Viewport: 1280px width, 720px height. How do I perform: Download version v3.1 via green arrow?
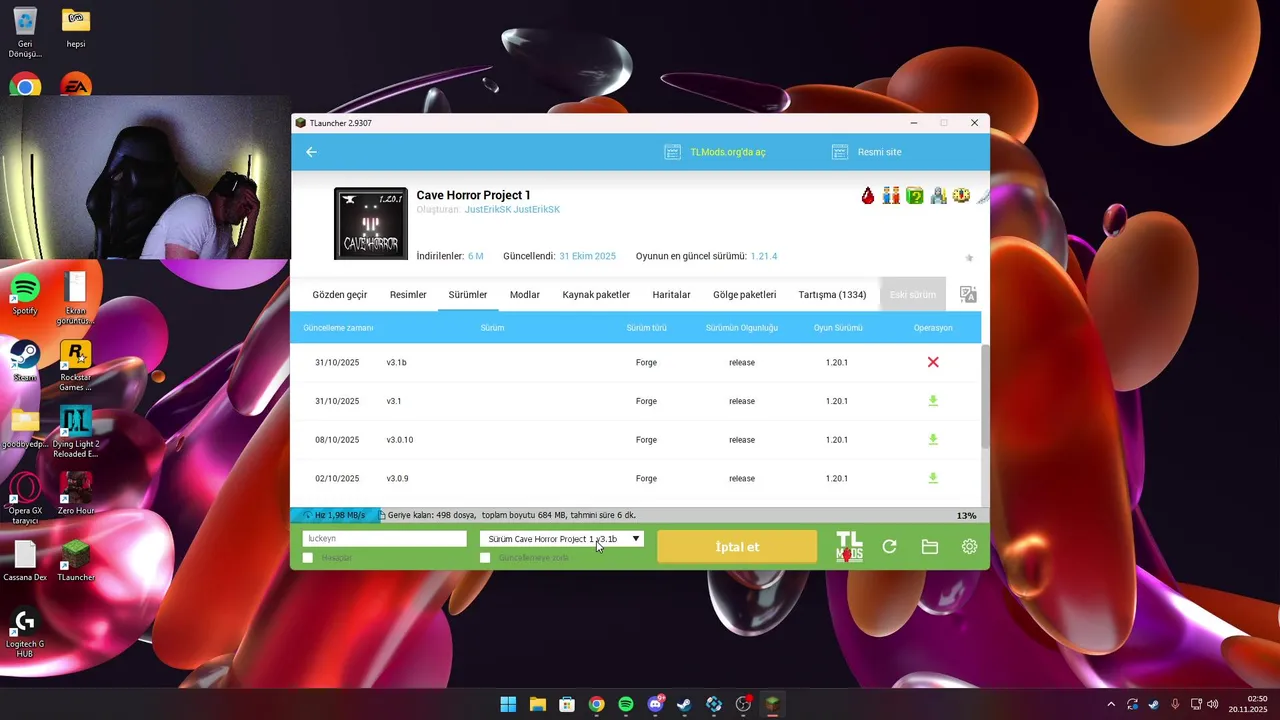933,401
